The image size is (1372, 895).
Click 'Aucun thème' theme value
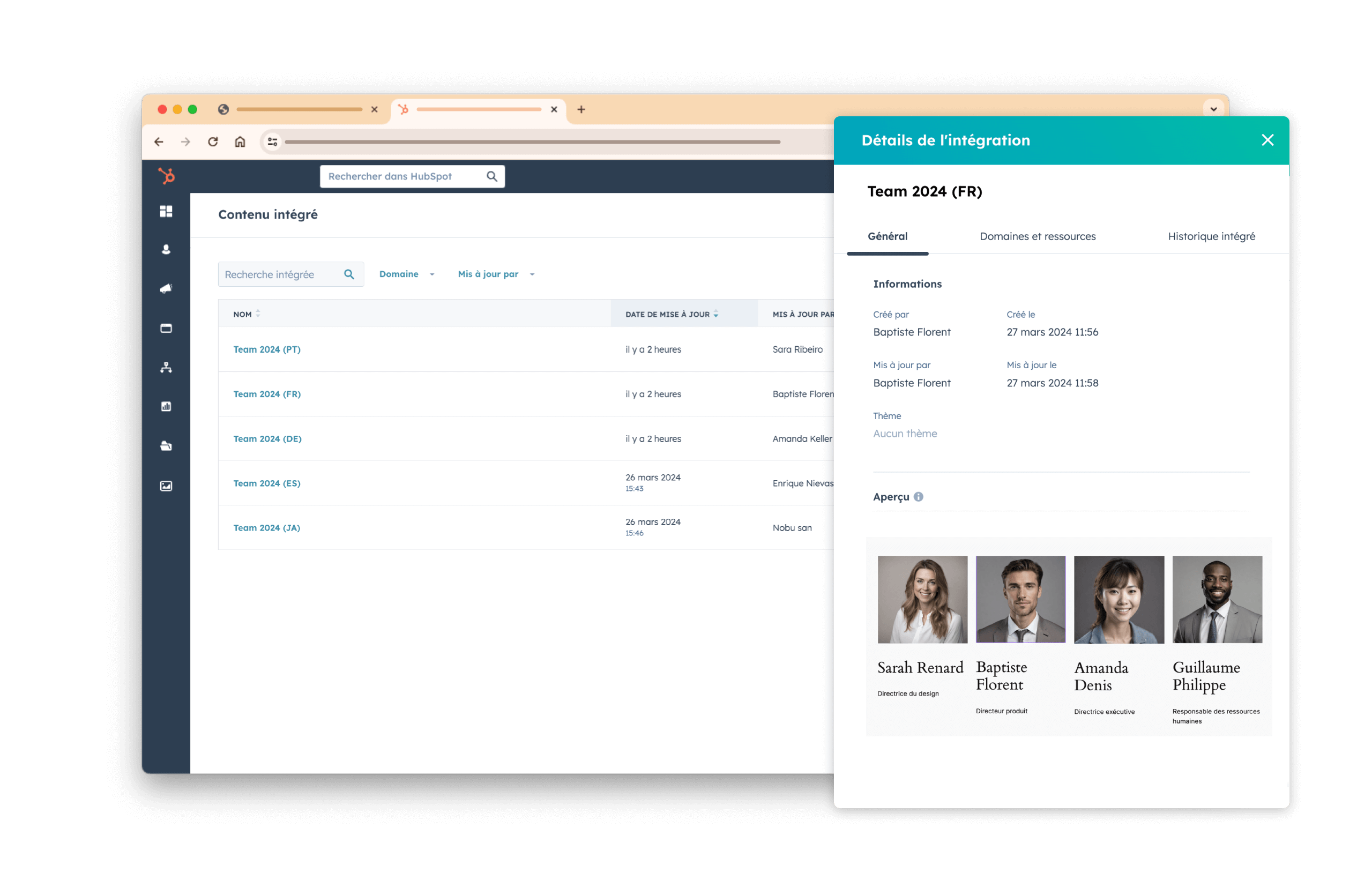(905, 434)
